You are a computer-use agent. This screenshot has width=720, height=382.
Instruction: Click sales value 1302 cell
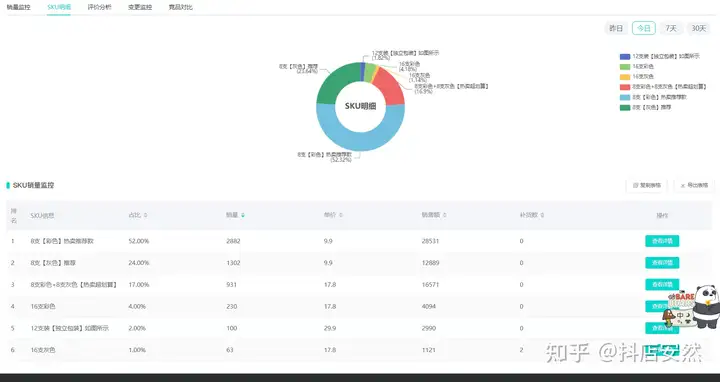click(233, 263)
